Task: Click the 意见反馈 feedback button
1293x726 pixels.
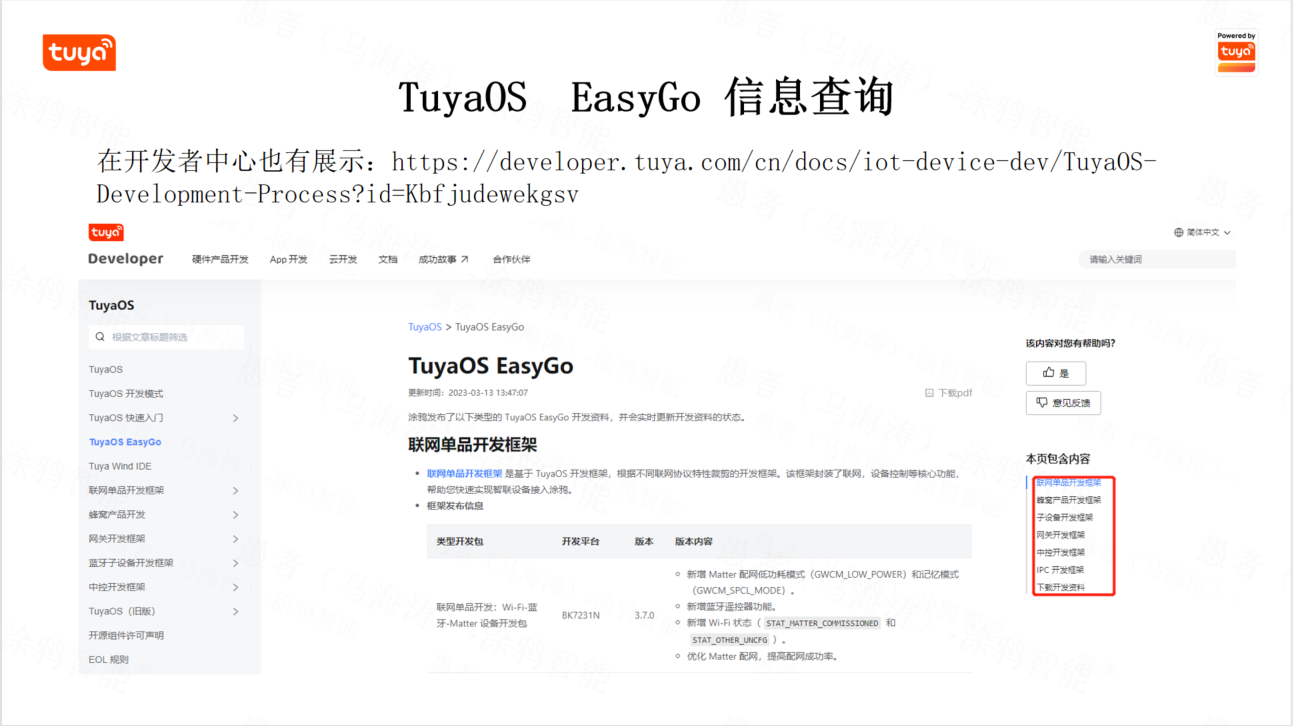Action: click(x=1063, y=403)
